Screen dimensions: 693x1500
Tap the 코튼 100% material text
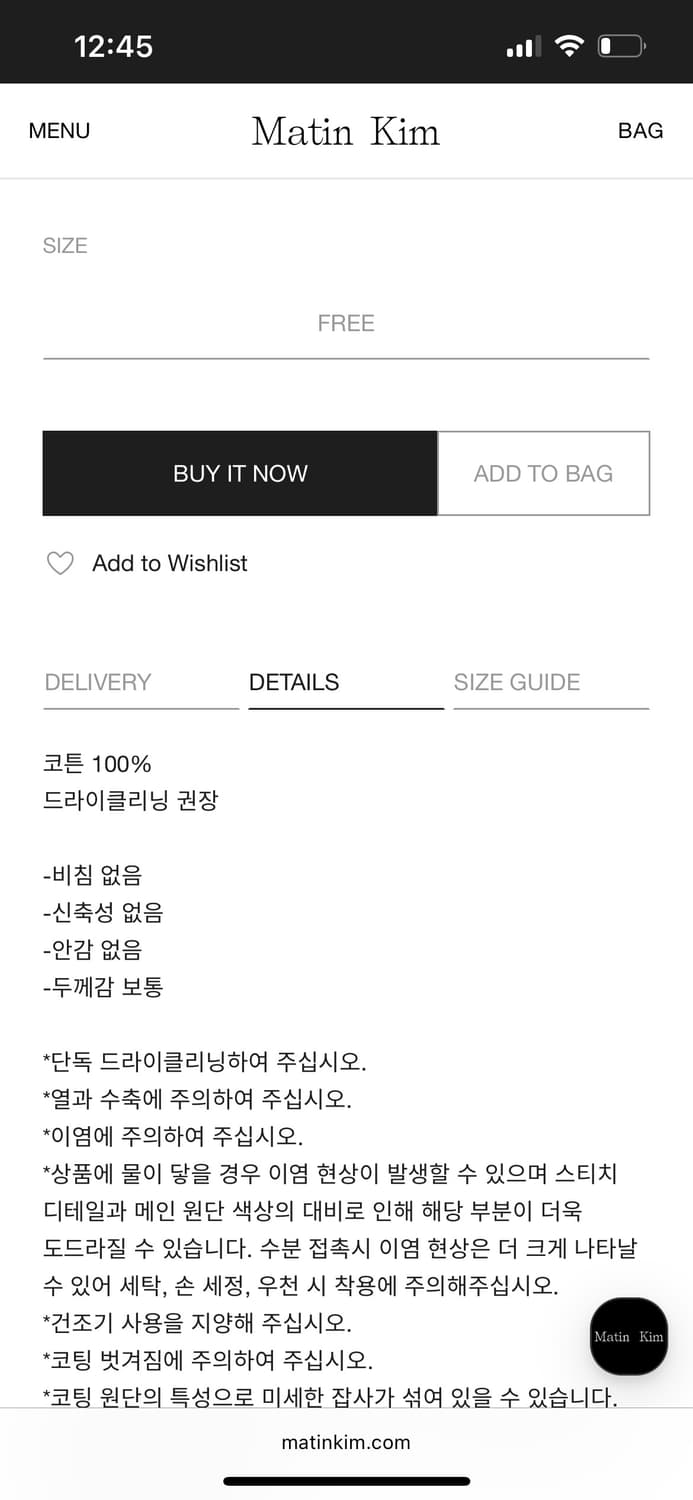(97, 764)
